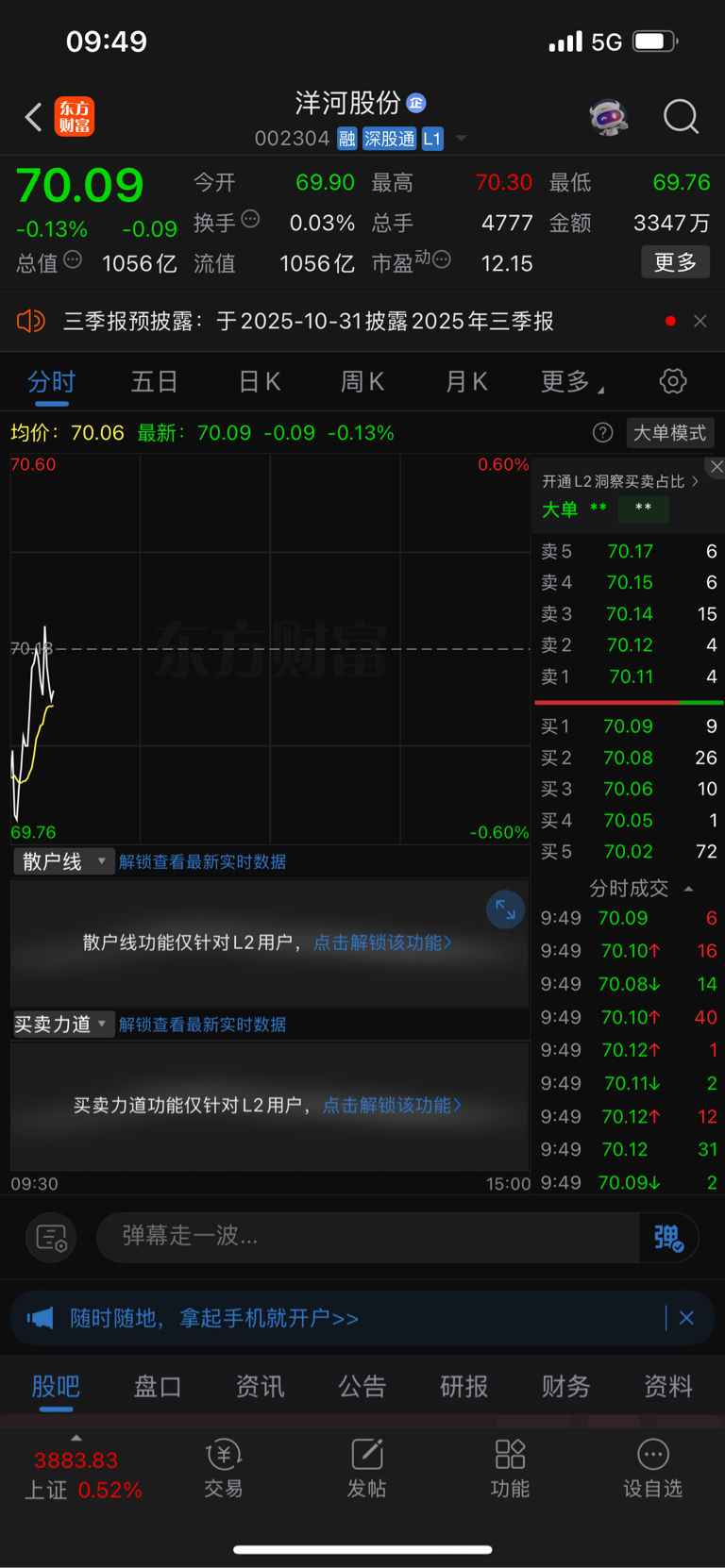The width and height of the screenshot is (725, 1568).
Task: Open 发帖 post icon
Action: point(366,1468)
